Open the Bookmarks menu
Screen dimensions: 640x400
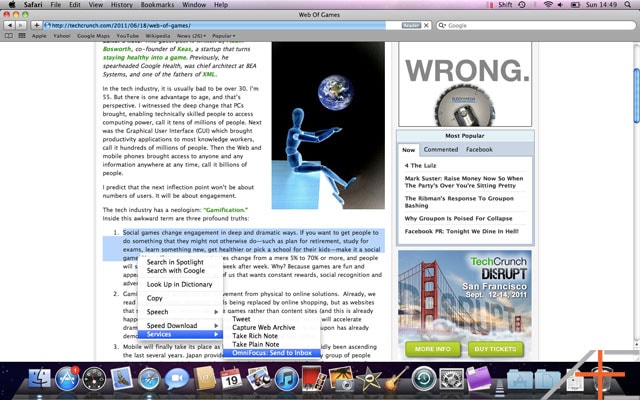pyautogui.click(x=157, y=5)
